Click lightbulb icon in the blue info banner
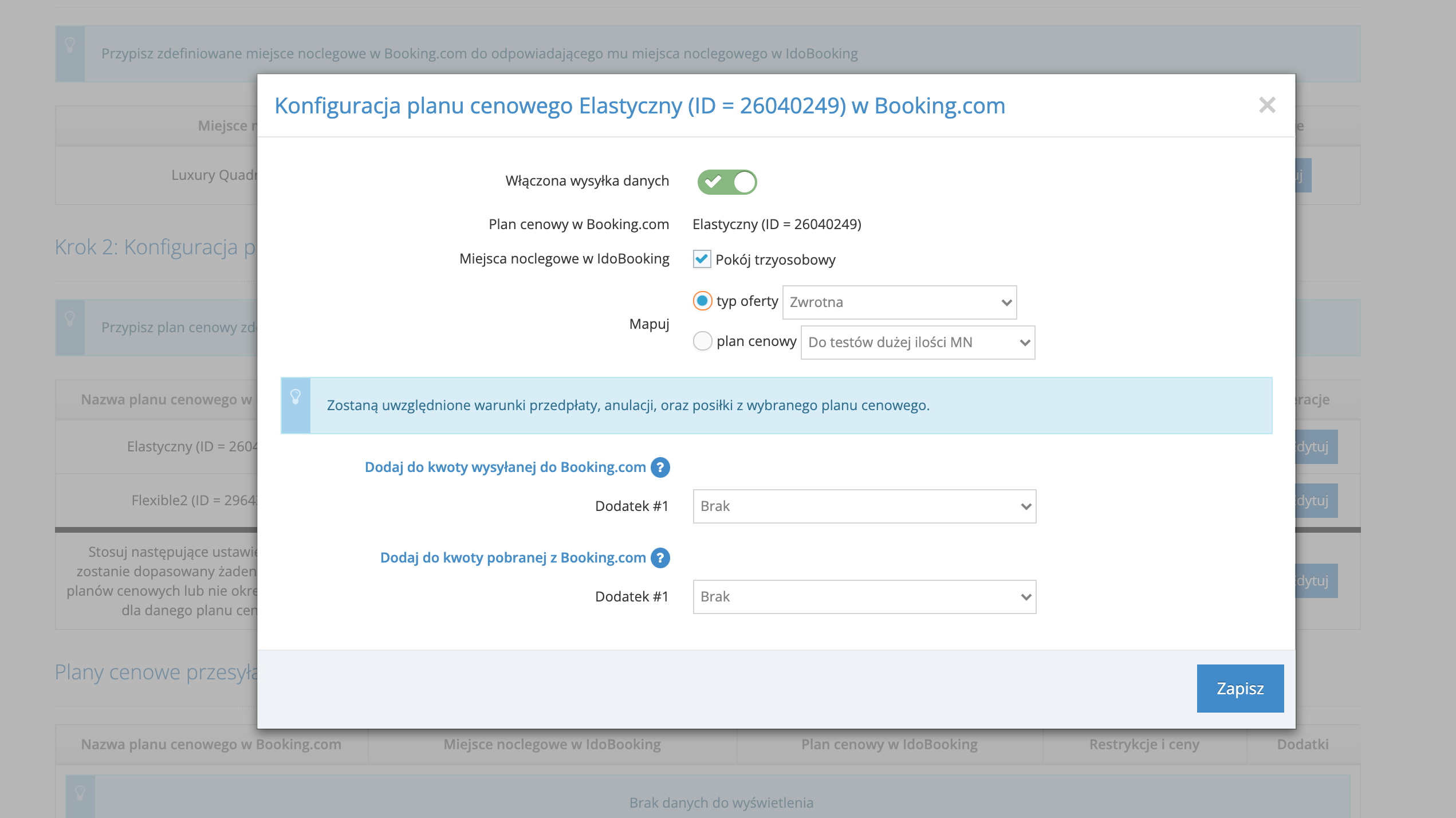1456x818 pixels. click(296, 397)
